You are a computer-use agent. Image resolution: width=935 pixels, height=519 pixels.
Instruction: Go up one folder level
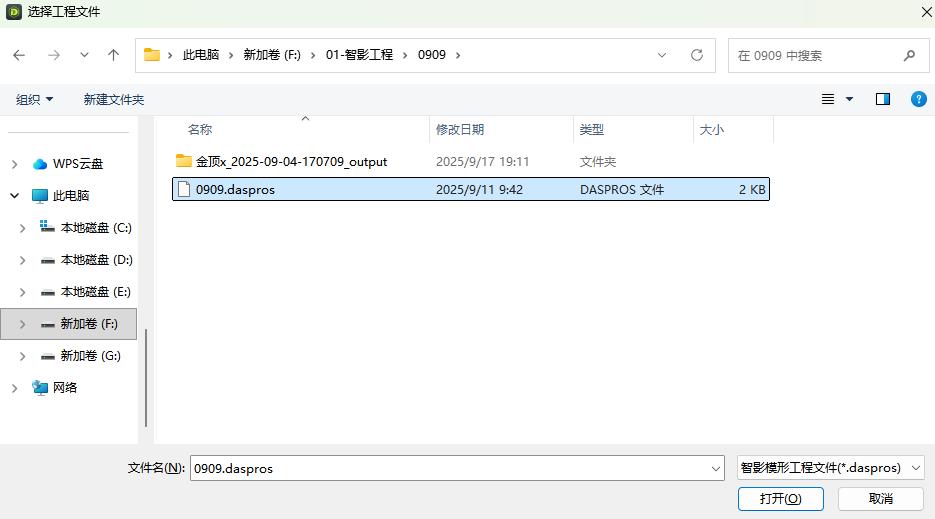coord(113,55)
